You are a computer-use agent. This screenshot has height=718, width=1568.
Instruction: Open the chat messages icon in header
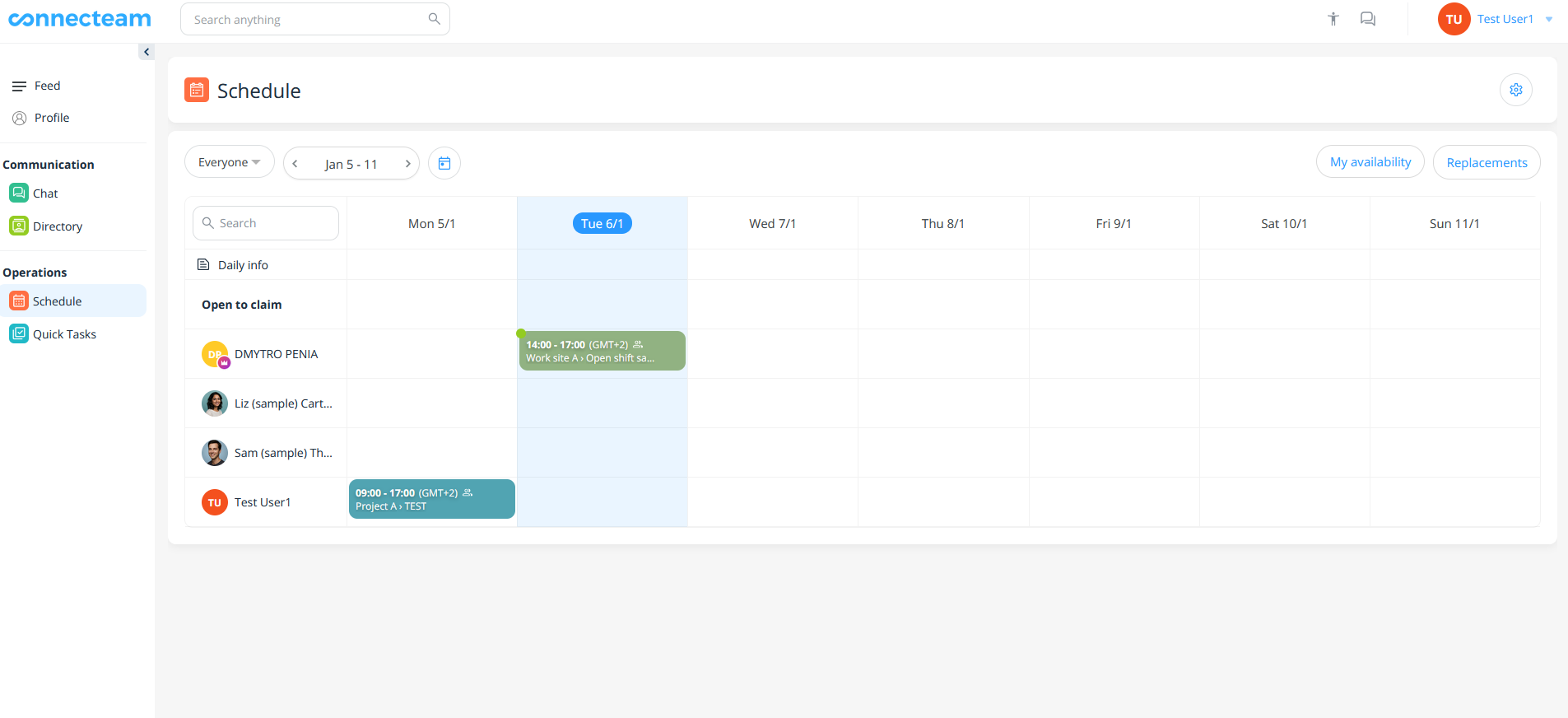(x=1368, y=19)
